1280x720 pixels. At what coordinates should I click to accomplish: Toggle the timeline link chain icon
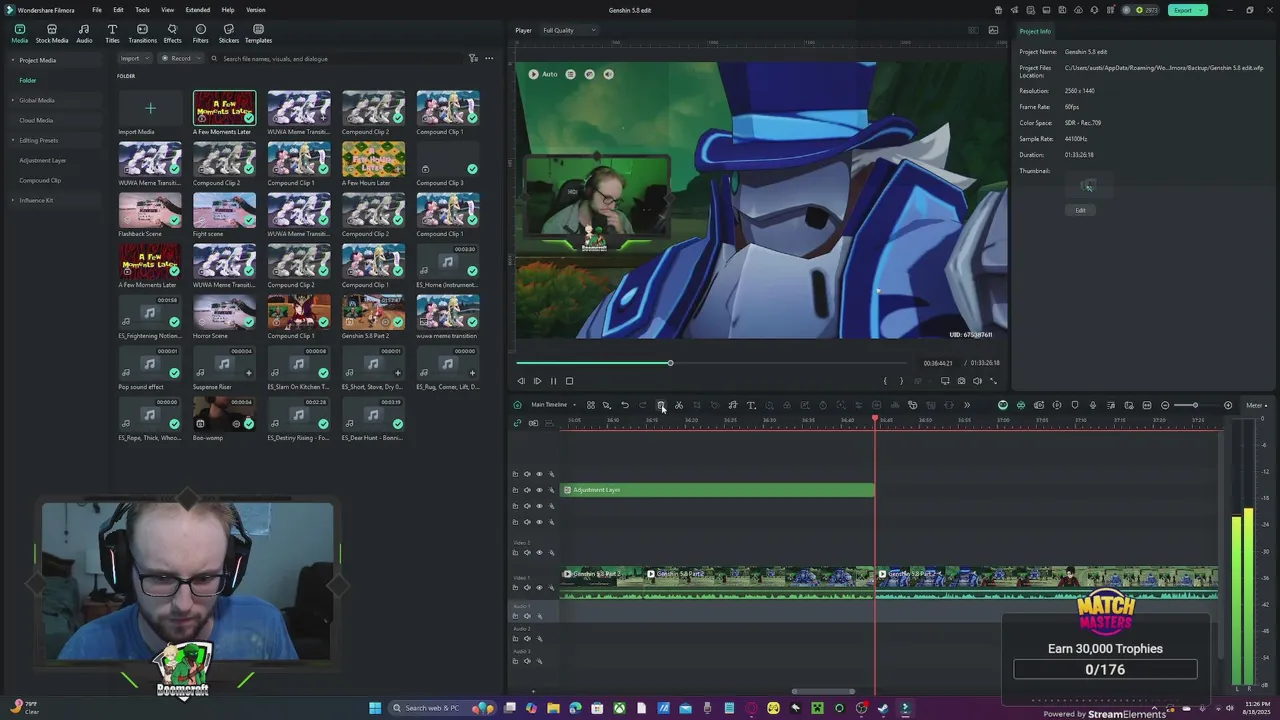pos(517,423)
